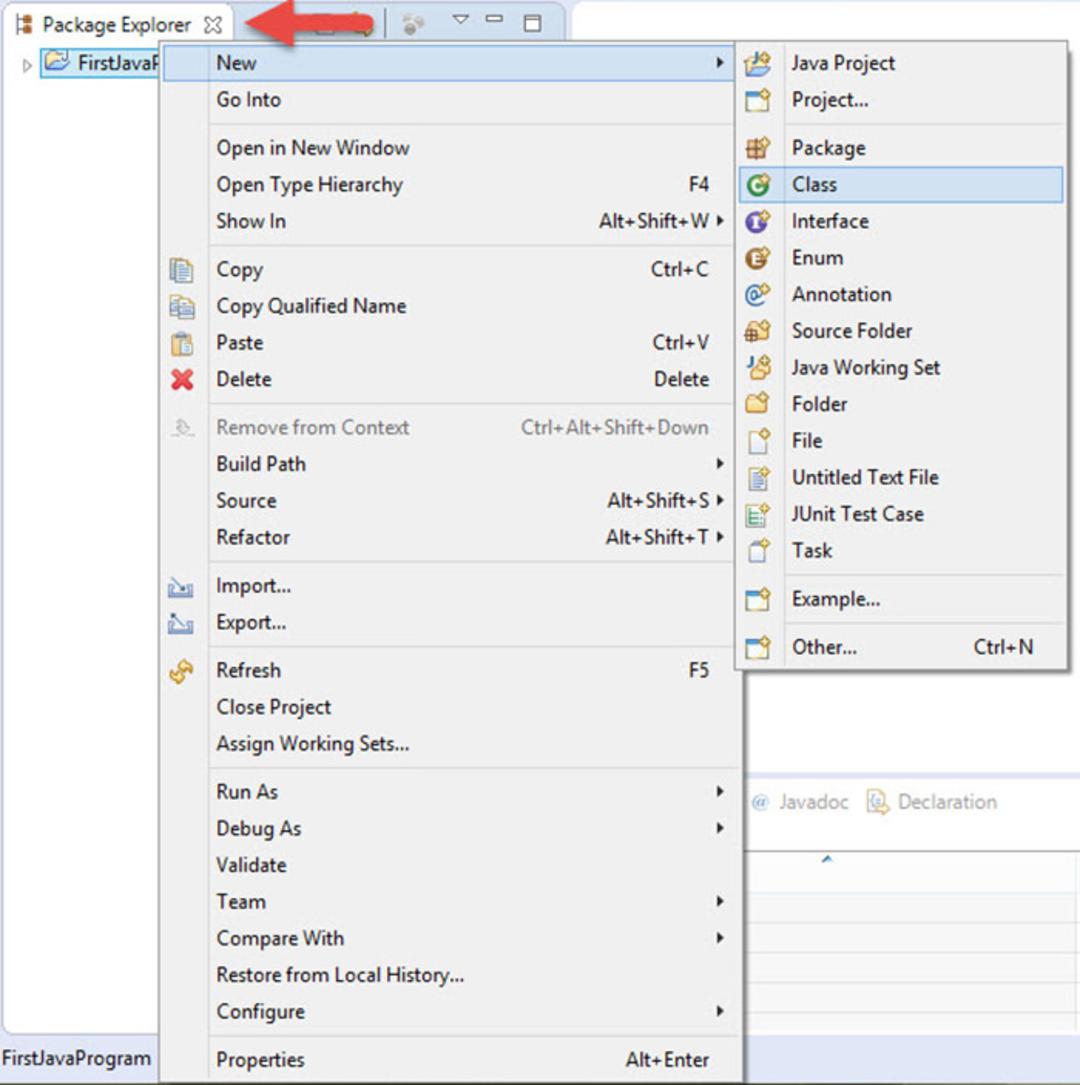
Task: Click the Java Working Set icon
Action: tap(758, 367)
